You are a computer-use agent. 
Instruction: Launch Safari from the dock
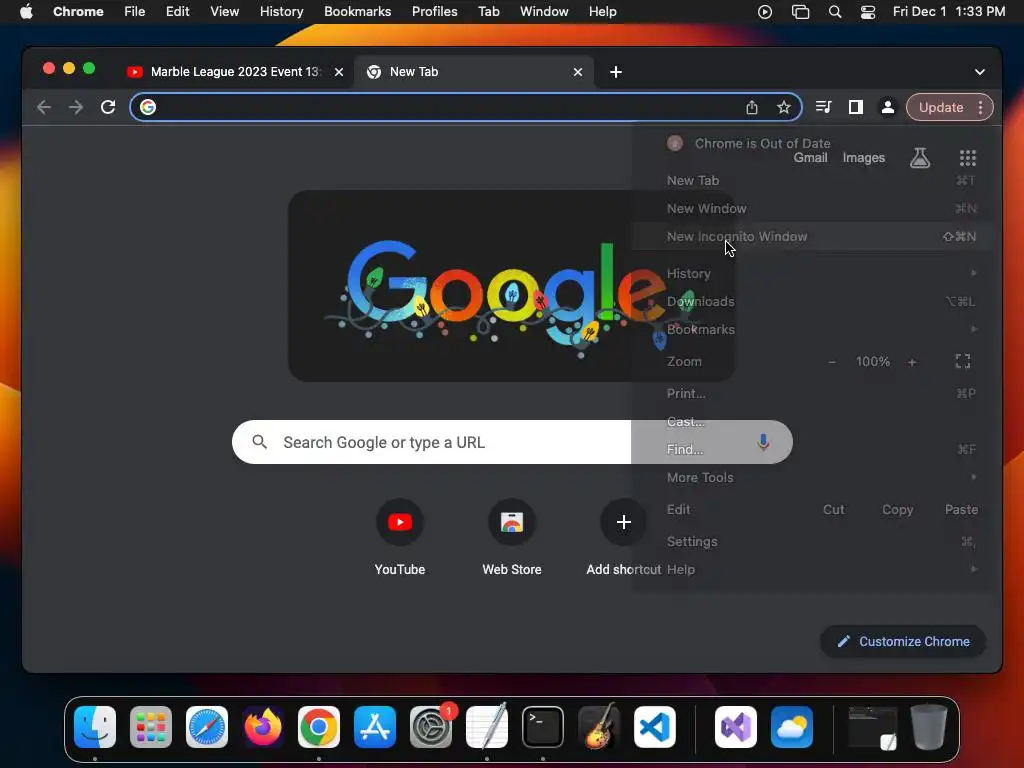pos(207,727)
